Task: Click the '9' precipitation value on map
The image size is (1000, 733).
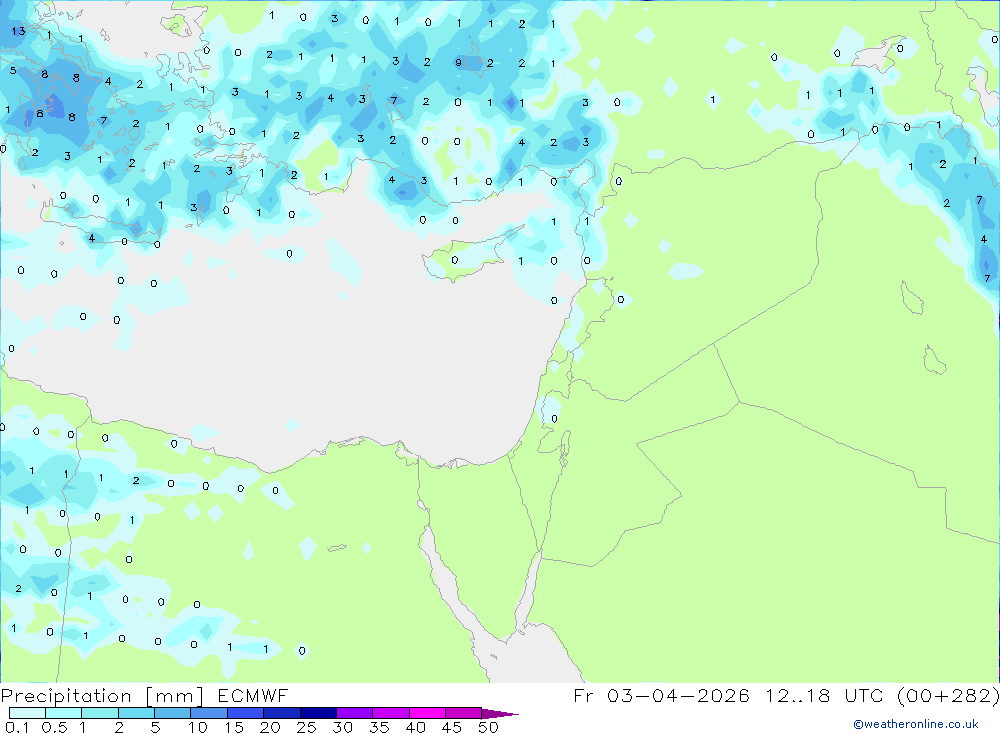Action: pos(458,63)
